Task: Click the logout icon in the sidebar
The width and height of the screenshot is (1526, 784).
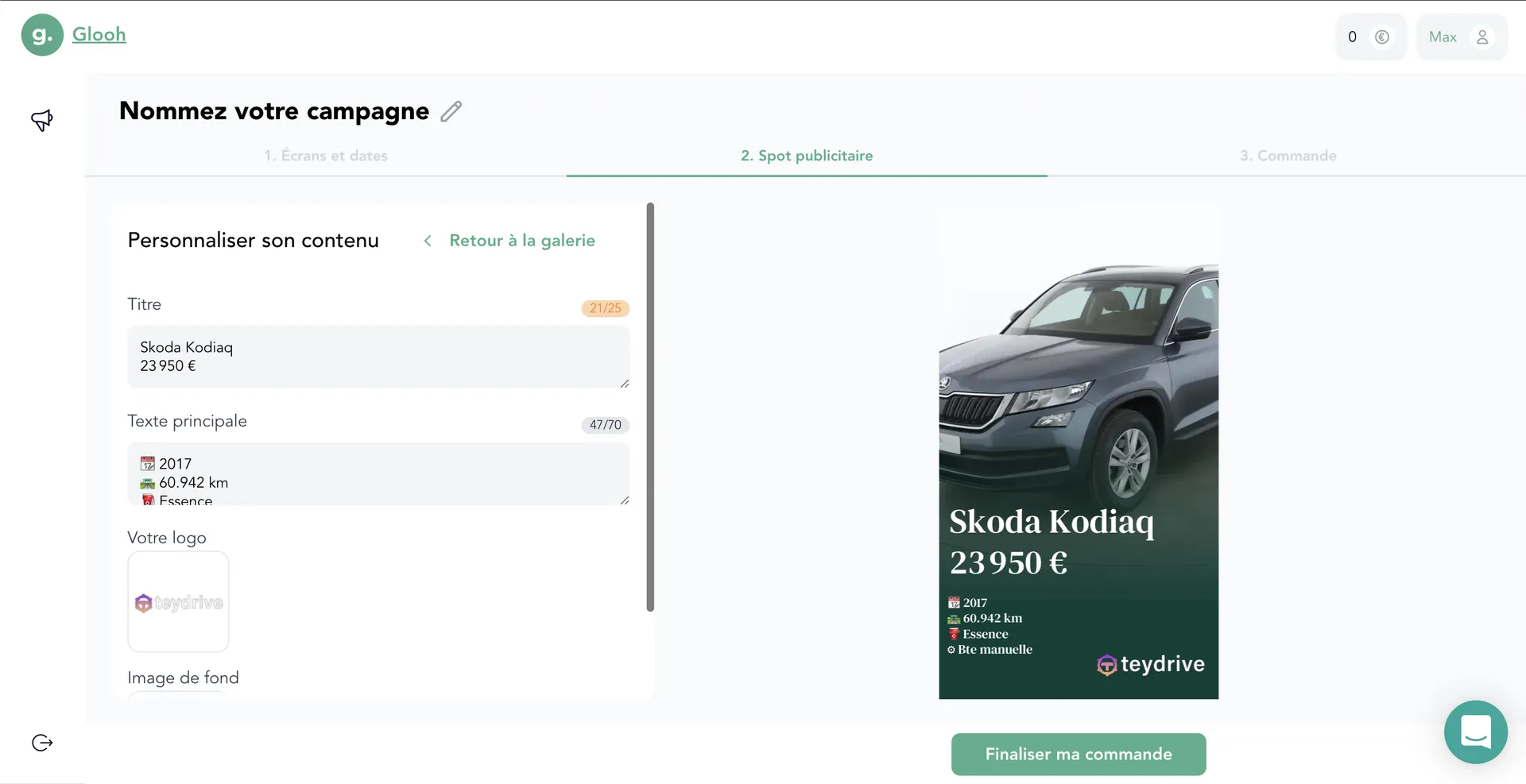Action: coord(42,743)
